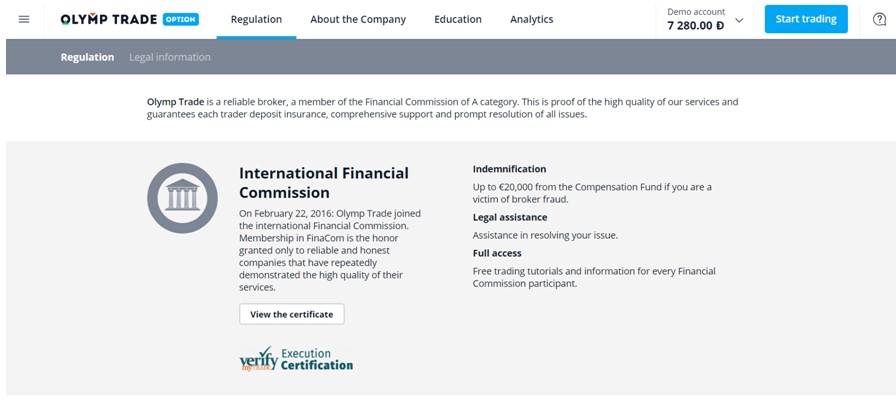Open the Analytics menu item

point(531,19)
